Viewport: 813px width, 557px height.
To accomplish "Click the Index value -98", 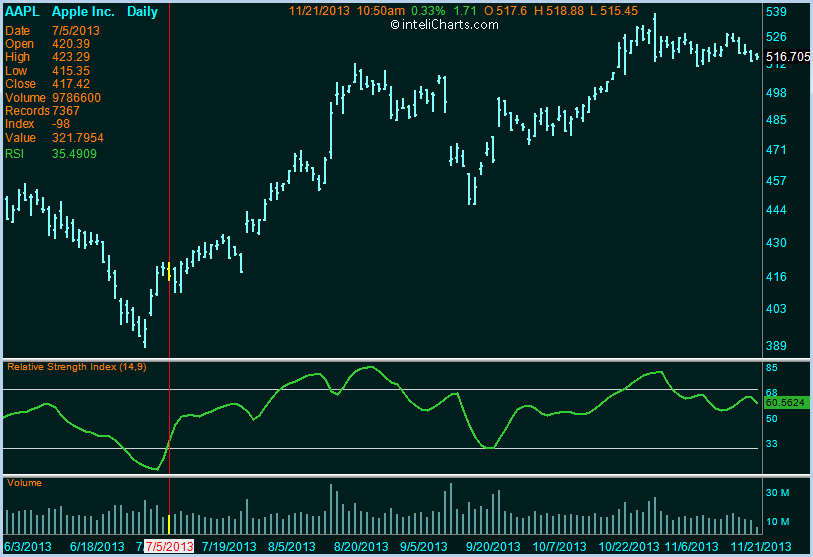I will (x=61, y=124).
